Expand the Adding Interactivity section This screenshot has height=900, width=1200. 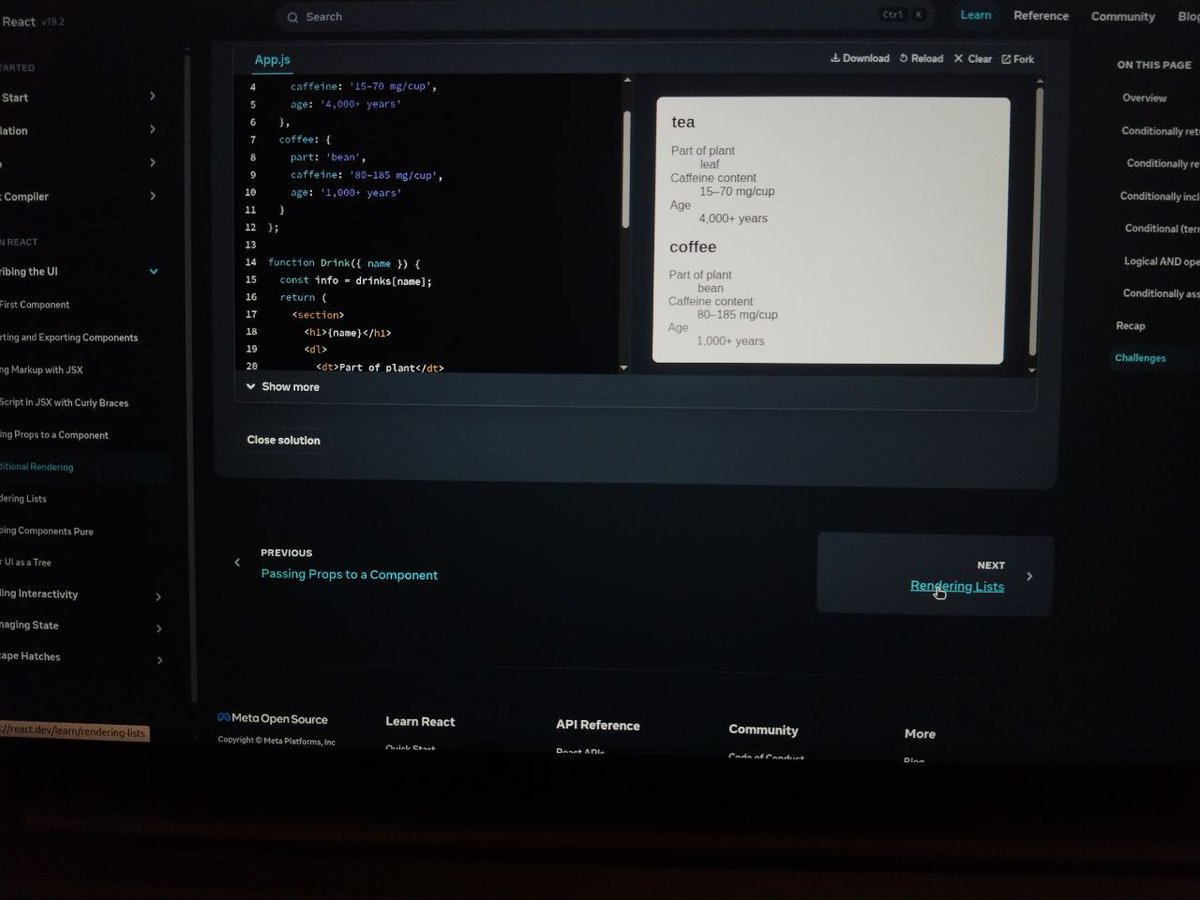click(159, 596)
